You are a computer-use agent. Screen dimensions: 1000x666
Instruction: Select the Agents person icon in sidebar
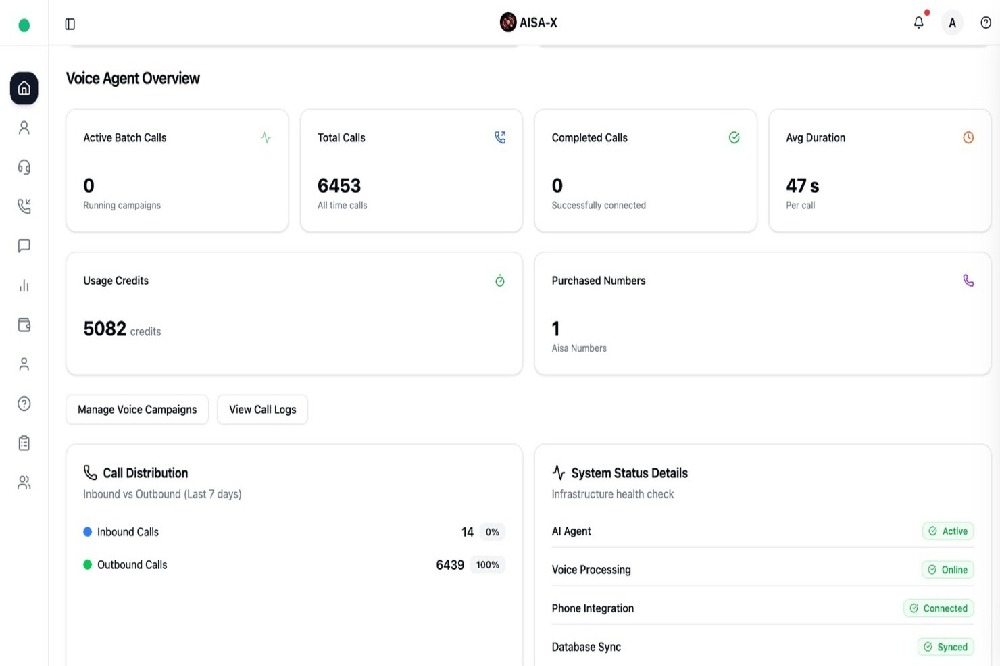tap(23, 127)
